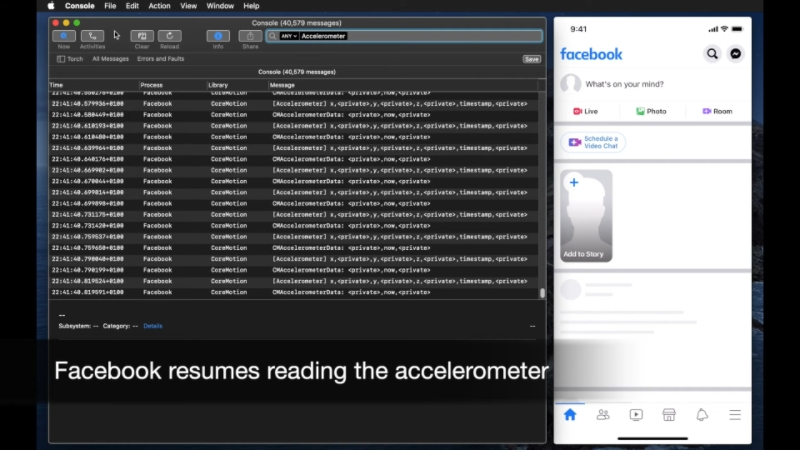Click the Now toolbar icon in Console
The height and width of the screenshot is (450, 800).
64,36
